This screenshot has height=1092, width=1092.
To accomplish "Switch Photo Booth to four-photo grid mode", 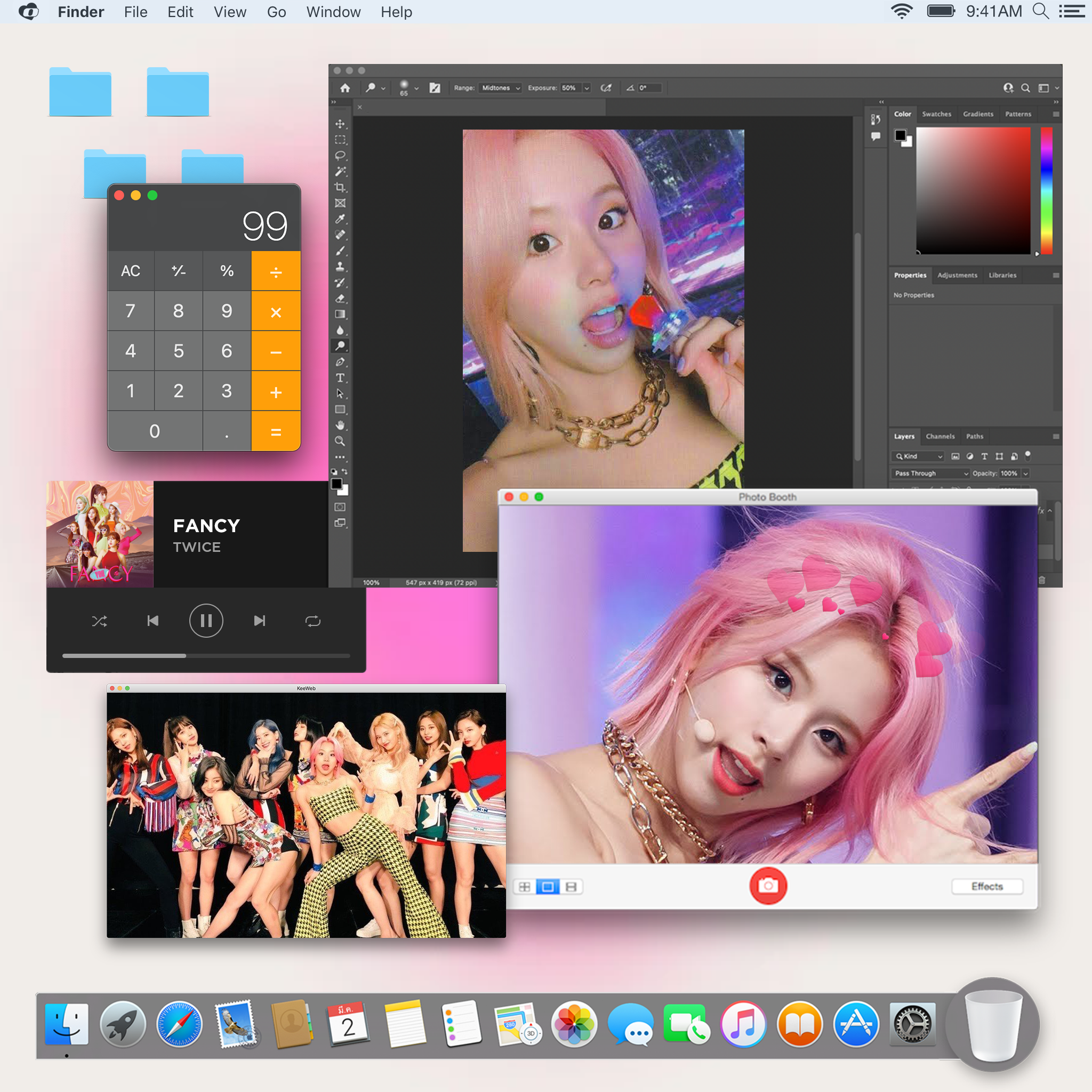I will click(x=524, y=887).
